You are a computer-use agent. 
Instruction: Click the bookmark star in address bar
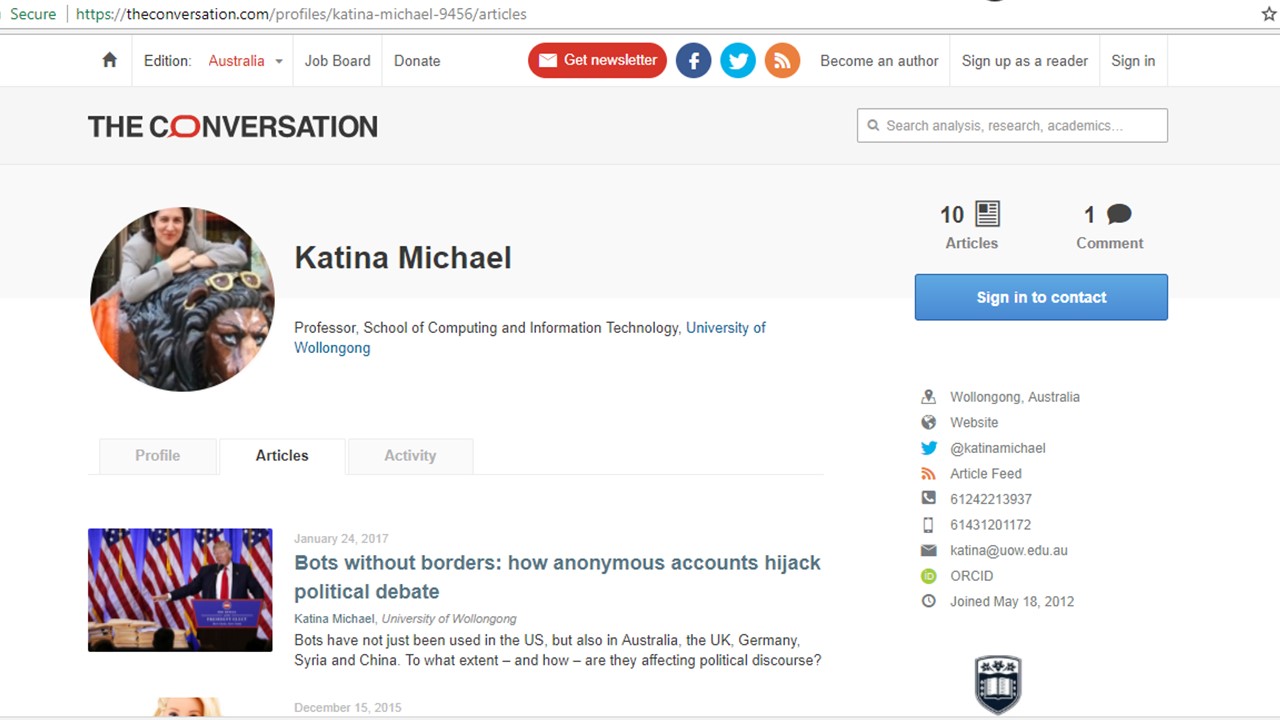coord(1269,14)
